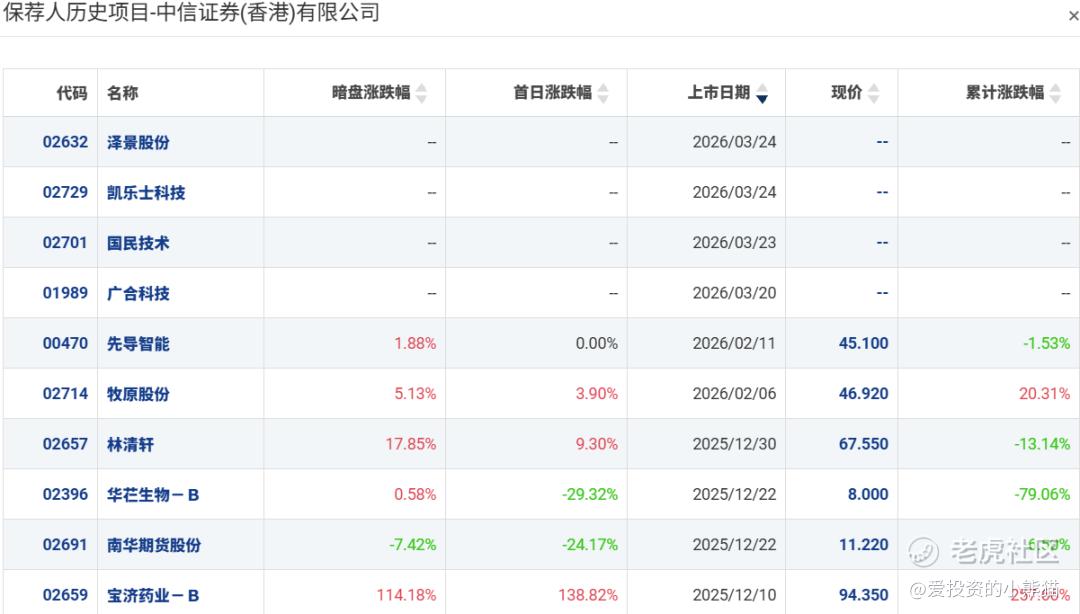Select cumulative change 20.31%
This screenshot has height=614, width=1080.
(x=1045, y=393)
